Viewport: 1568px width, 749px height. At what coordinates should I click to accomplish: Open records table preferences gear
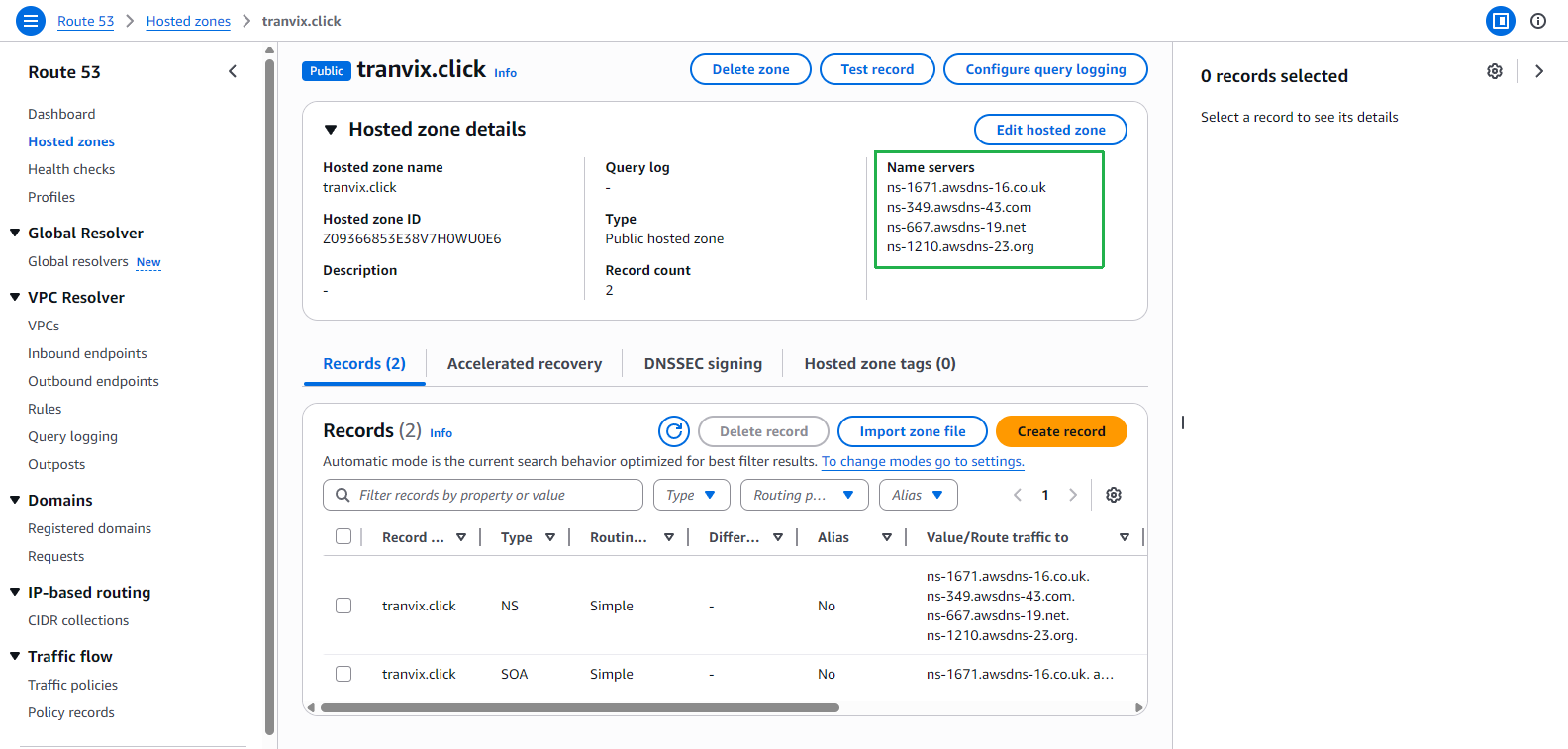[x=1114, y=495]
